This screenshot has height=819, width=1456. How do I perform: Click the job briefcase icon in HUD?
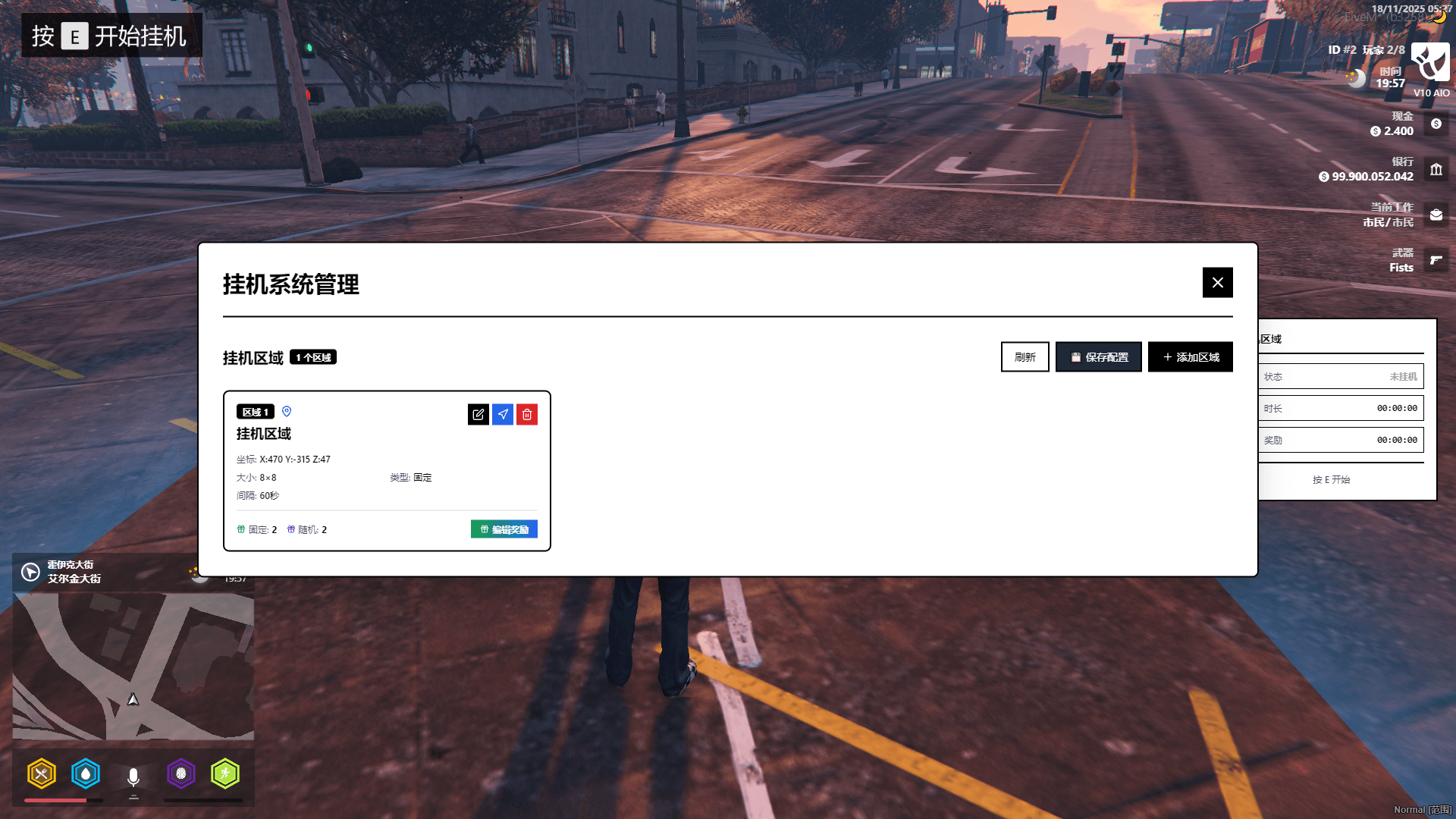[1436, 215]
